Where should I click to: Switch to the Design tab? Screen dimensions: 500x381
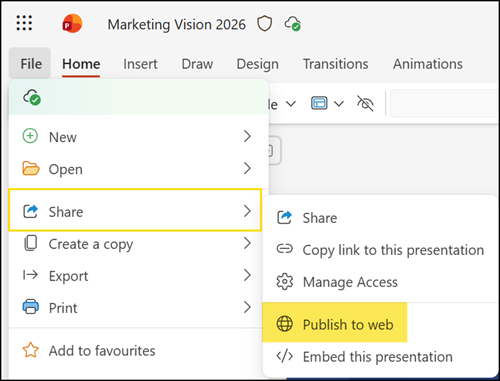click(258, 64)
